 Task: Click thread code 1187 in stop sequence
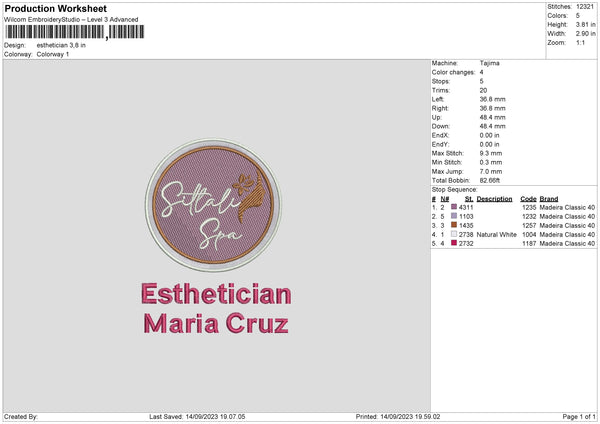(x=529, y=243)
